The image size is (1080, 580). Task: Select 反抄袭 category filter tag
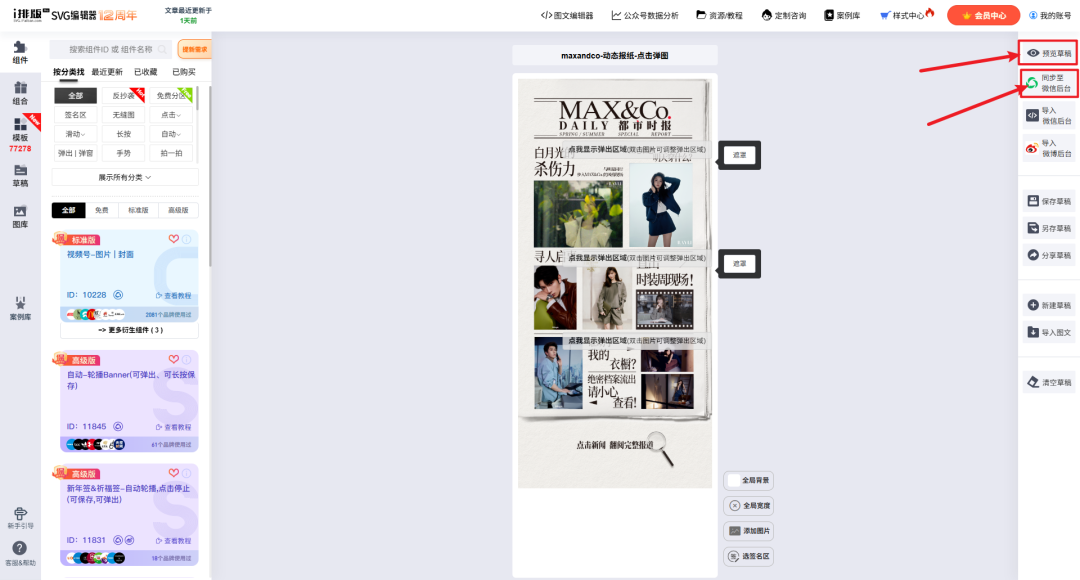[x=123, y=96]
